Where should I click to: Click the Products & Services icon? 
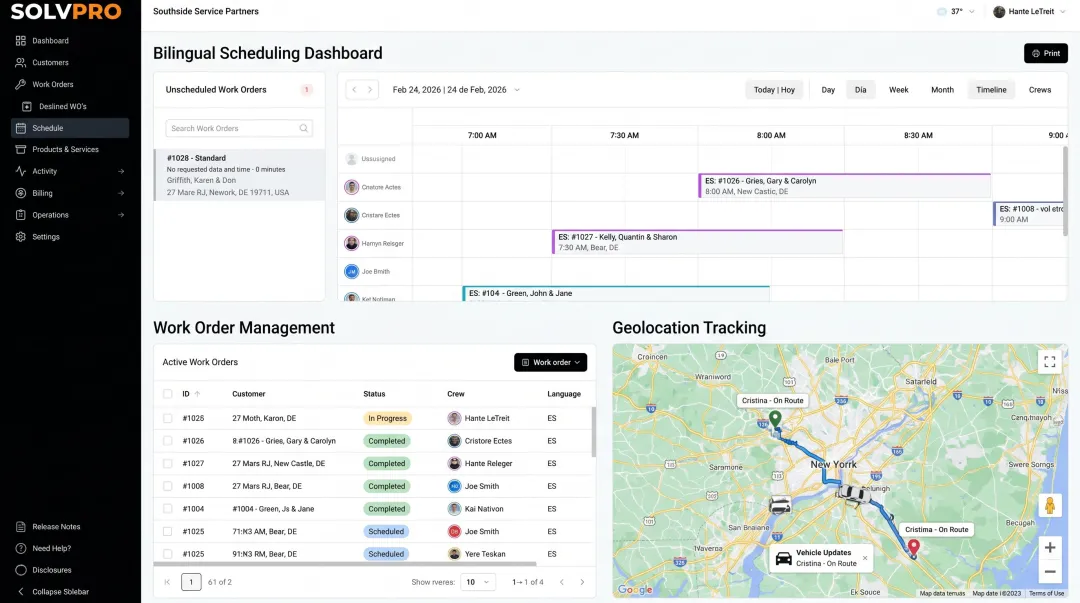21,150
